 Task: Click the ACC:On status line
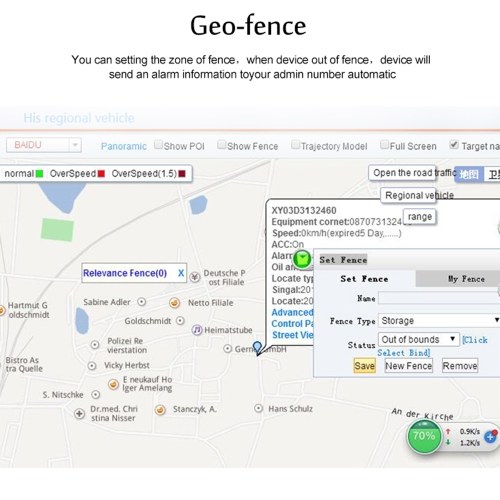coord(288,244)
